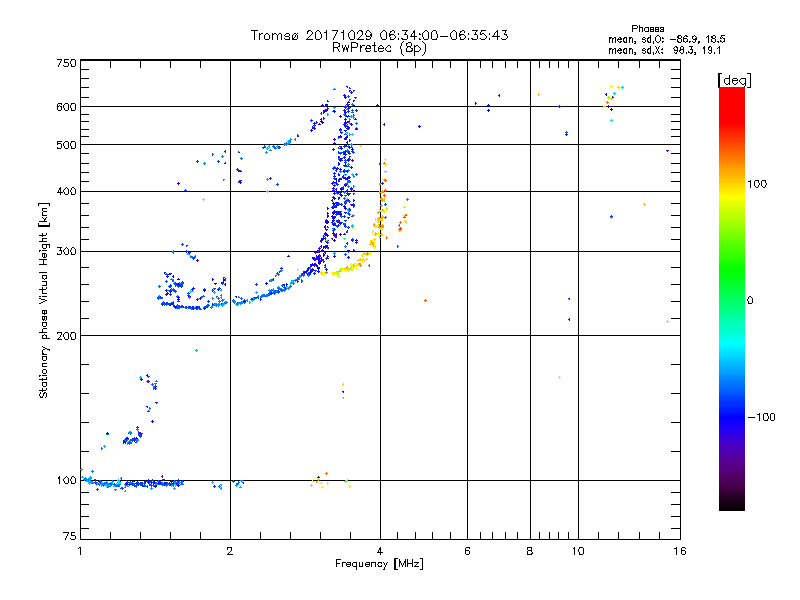Click the y-axis tick label '300'
The height and width of the screenshot is (600, 800).
(66, 252)
